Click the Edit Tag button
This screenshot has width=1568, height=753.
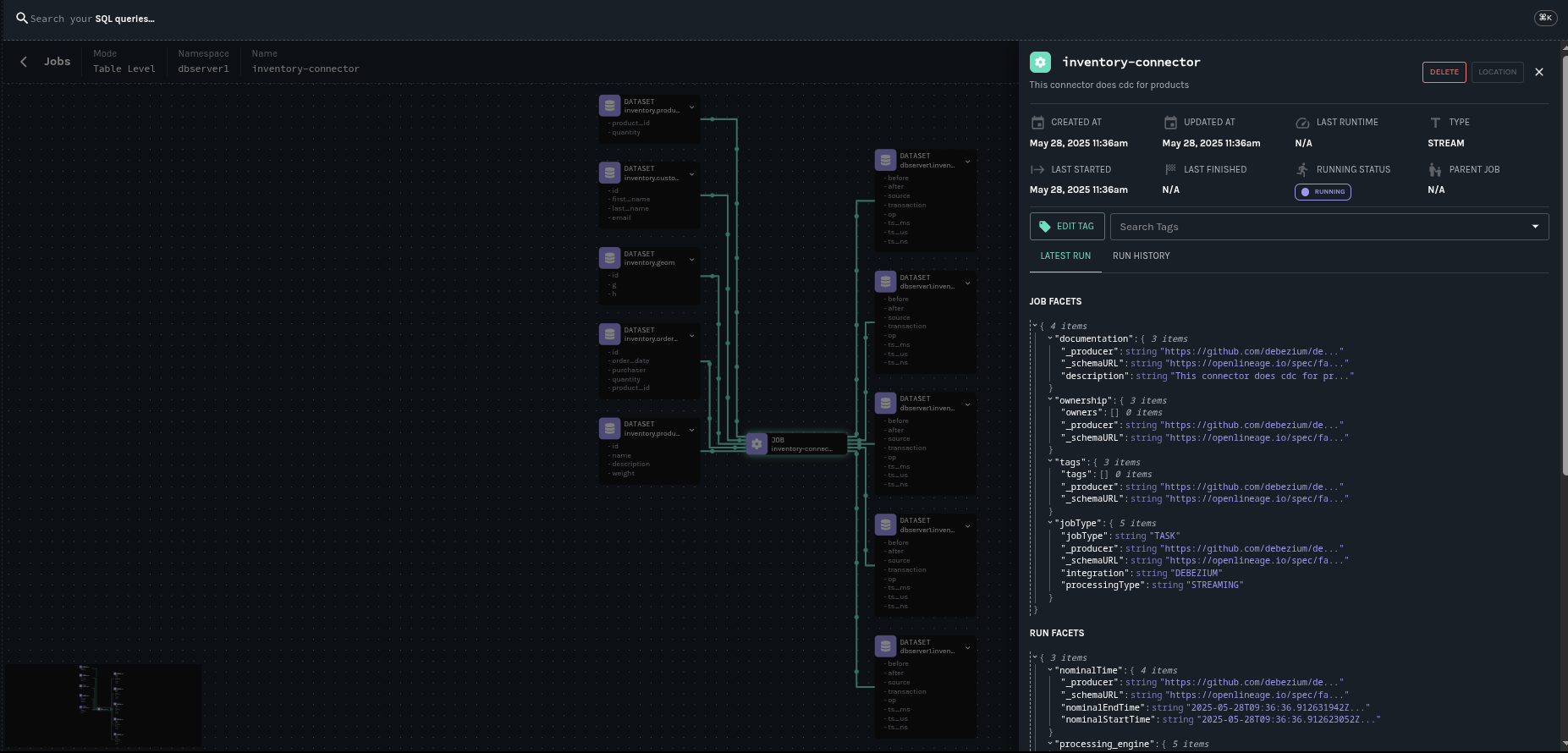point(1066,227)
